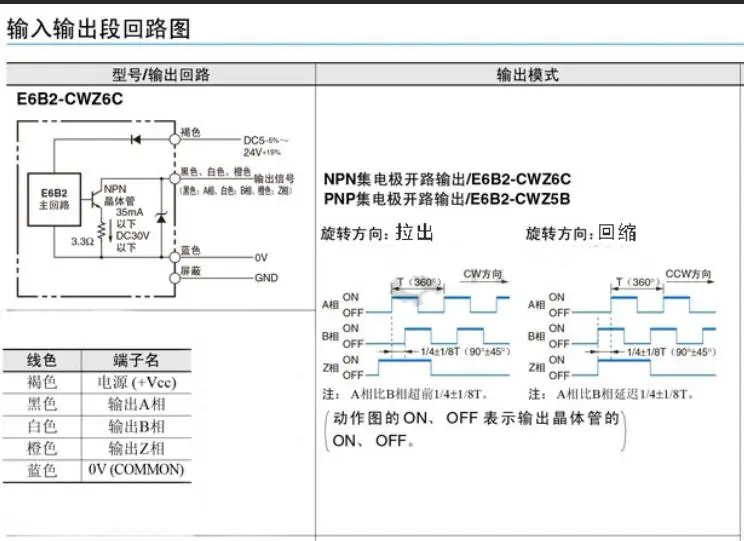This screenshot has height=541, width=744.
Task: Click the 0V (COMMON) table cell
Action: (x=136, y=470)
